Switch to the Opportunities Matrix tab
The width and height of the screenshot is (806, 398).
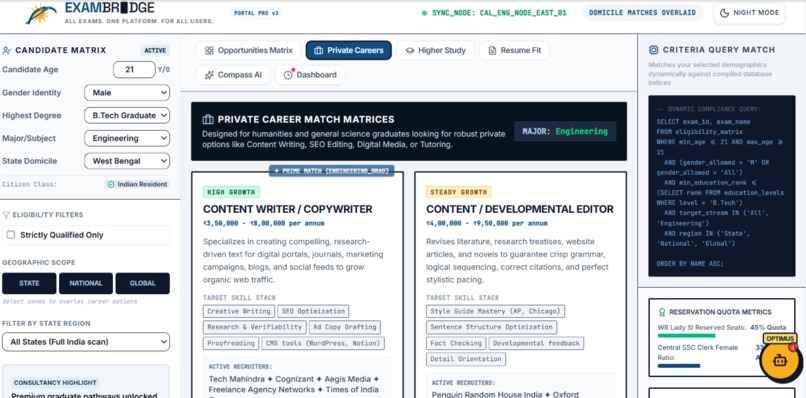(248, 50)
